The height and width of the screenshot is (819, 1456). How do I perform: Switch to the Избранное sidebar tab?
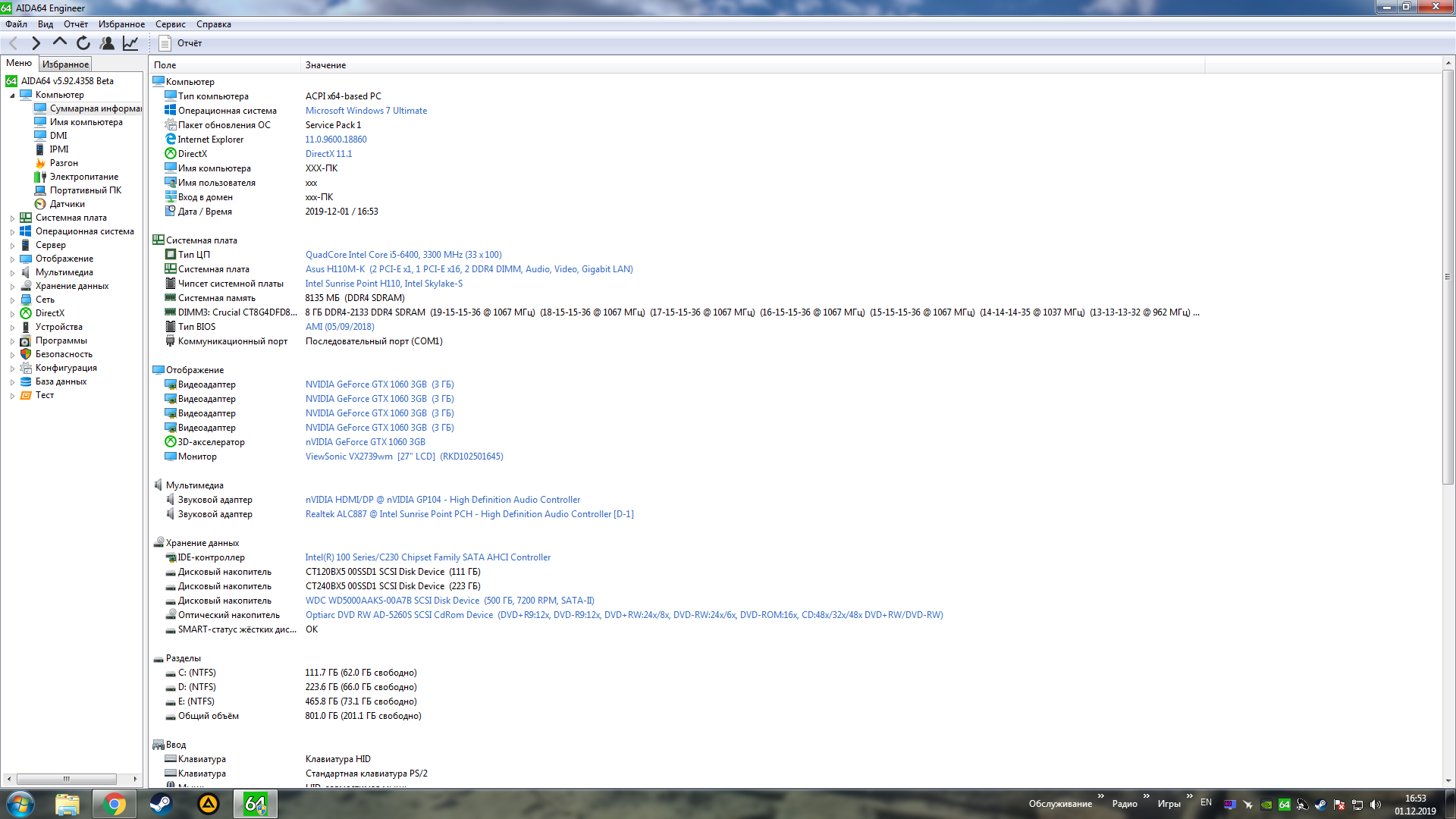65,64
